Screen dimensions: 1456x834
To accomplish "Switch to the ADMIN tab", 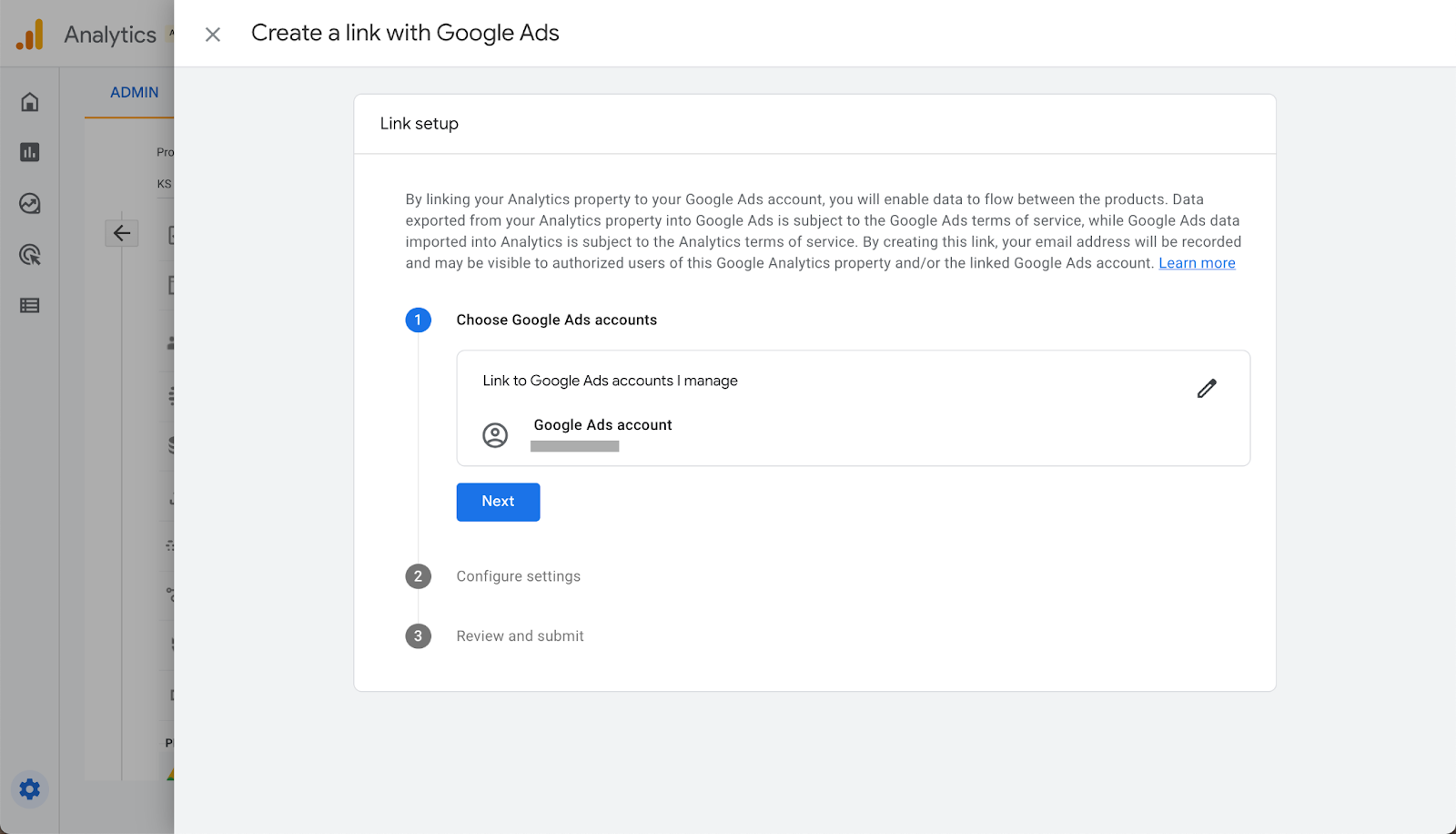I will tap(135, 93).
